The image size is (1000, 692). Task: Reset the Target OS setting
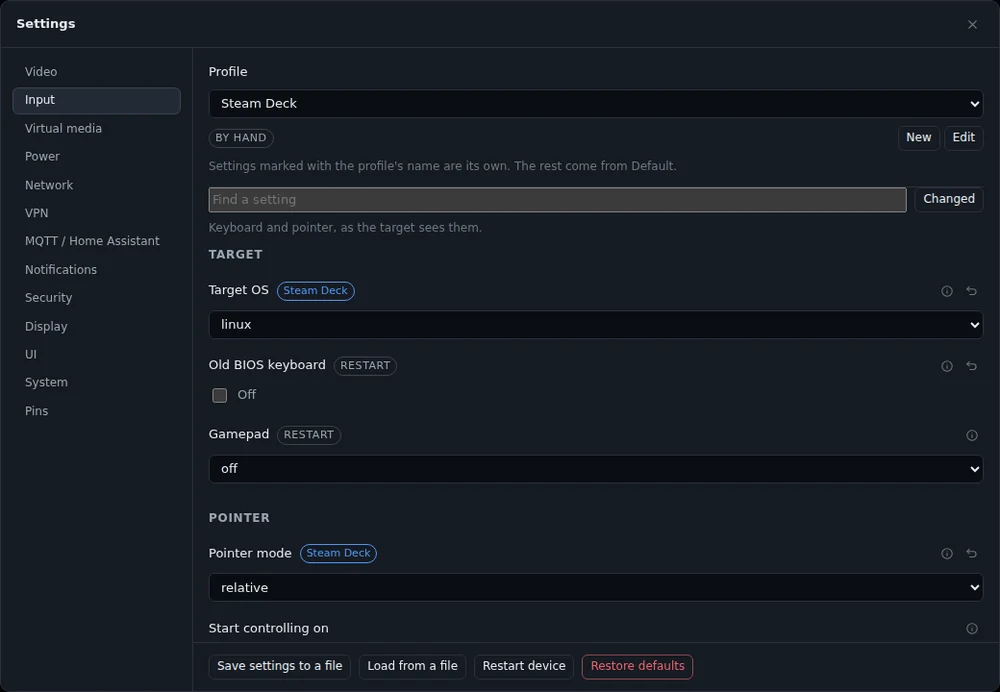(x=971, y=291)
